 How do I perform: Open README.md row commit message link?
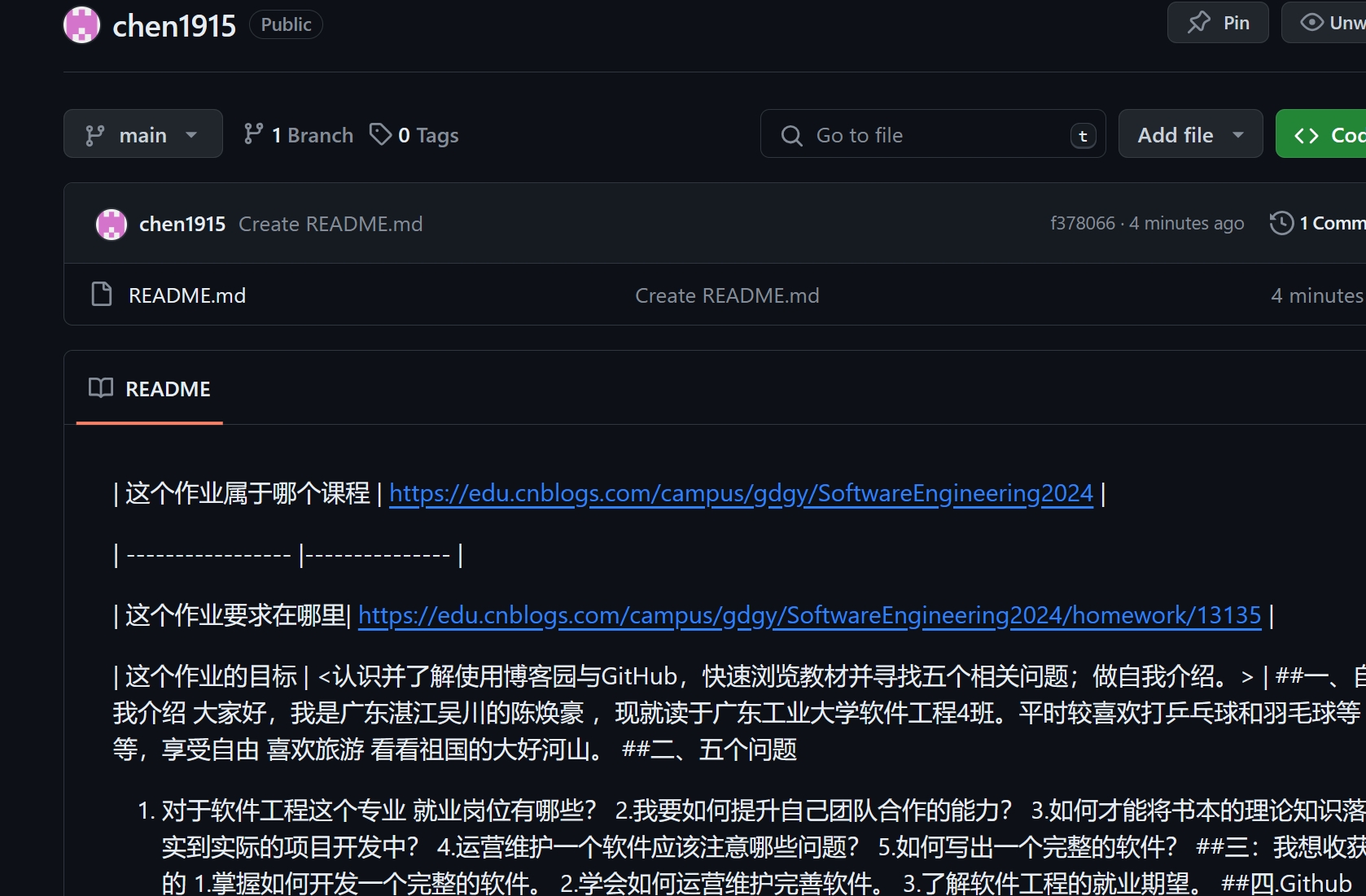point(727,295)
